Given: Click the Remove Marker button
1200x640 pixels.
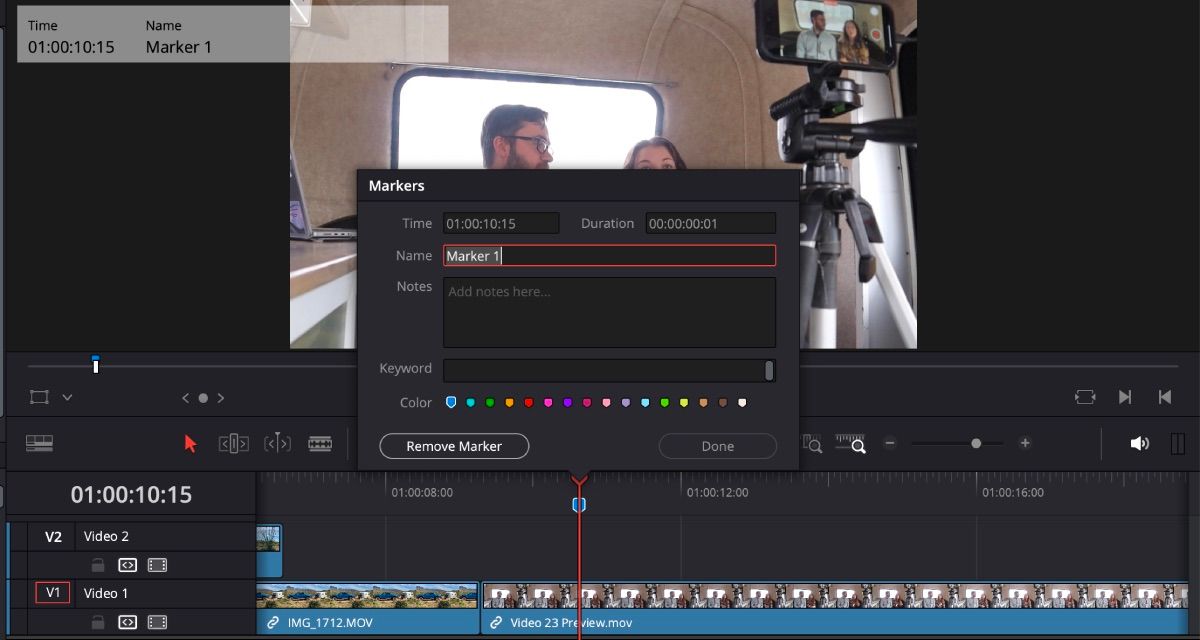Looking at the screenshot, I should [454, 446].
